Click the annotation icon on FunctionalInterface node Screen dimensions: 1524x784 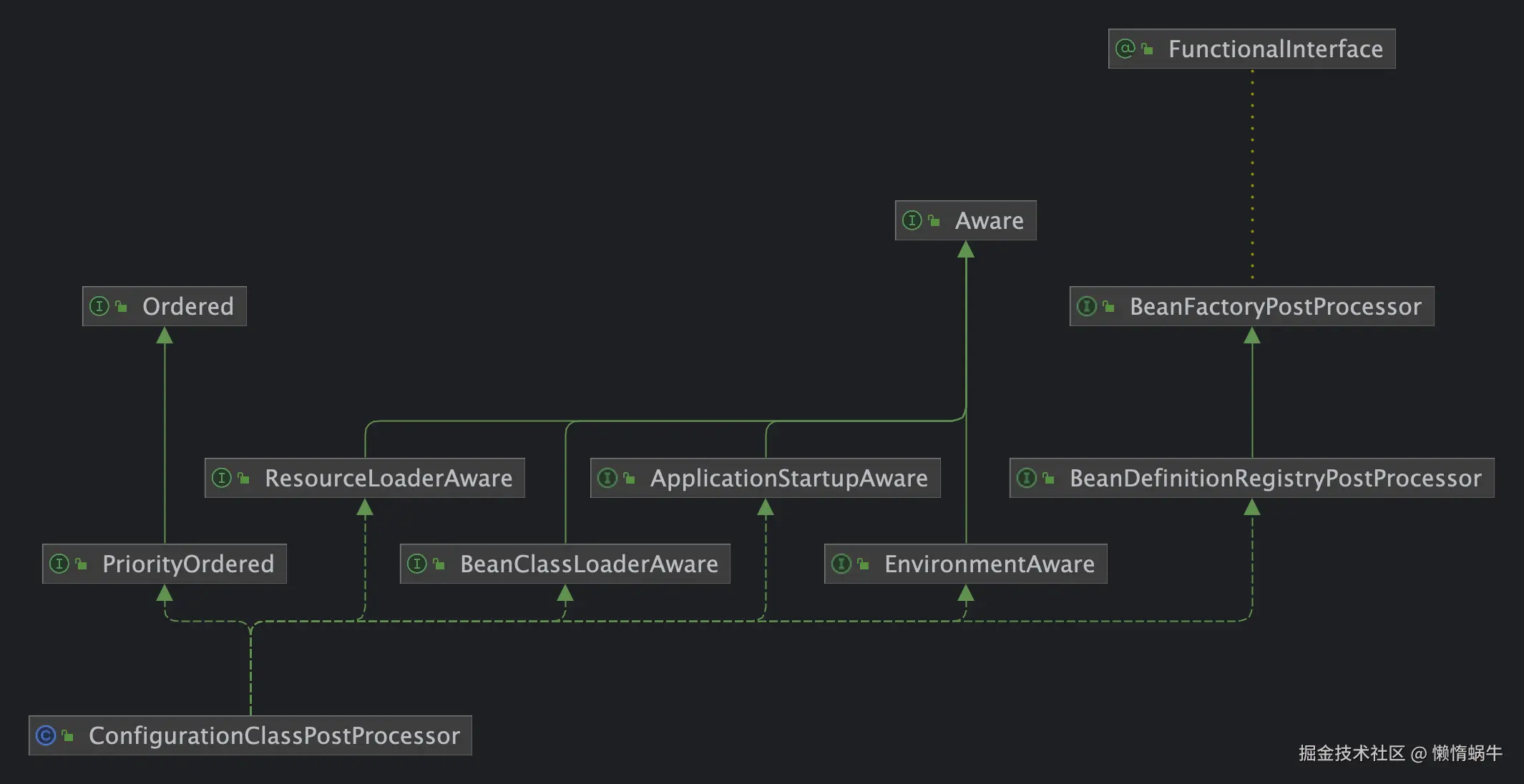click(x=1125, y=49)
